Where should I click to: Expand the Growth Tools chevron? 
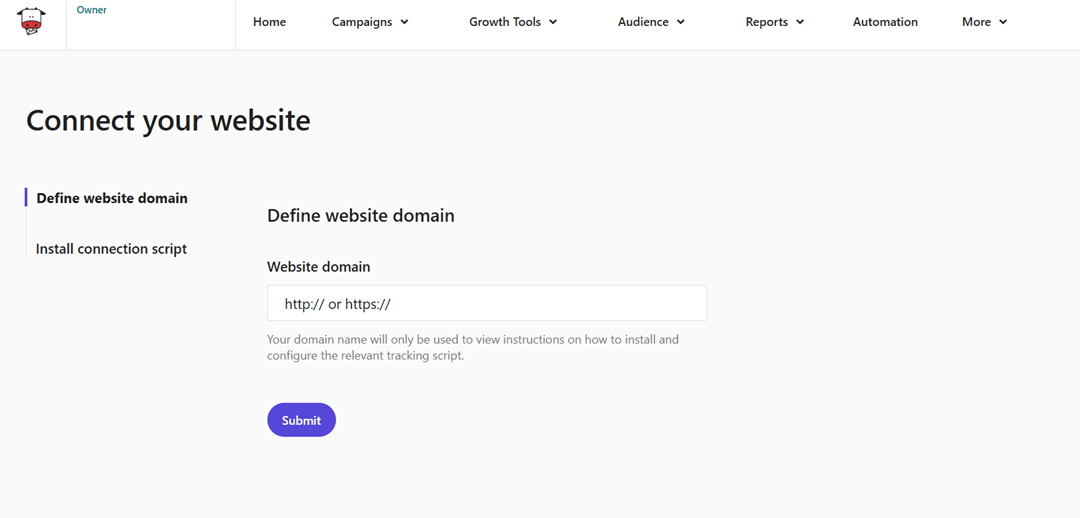[x=553, y=22]
